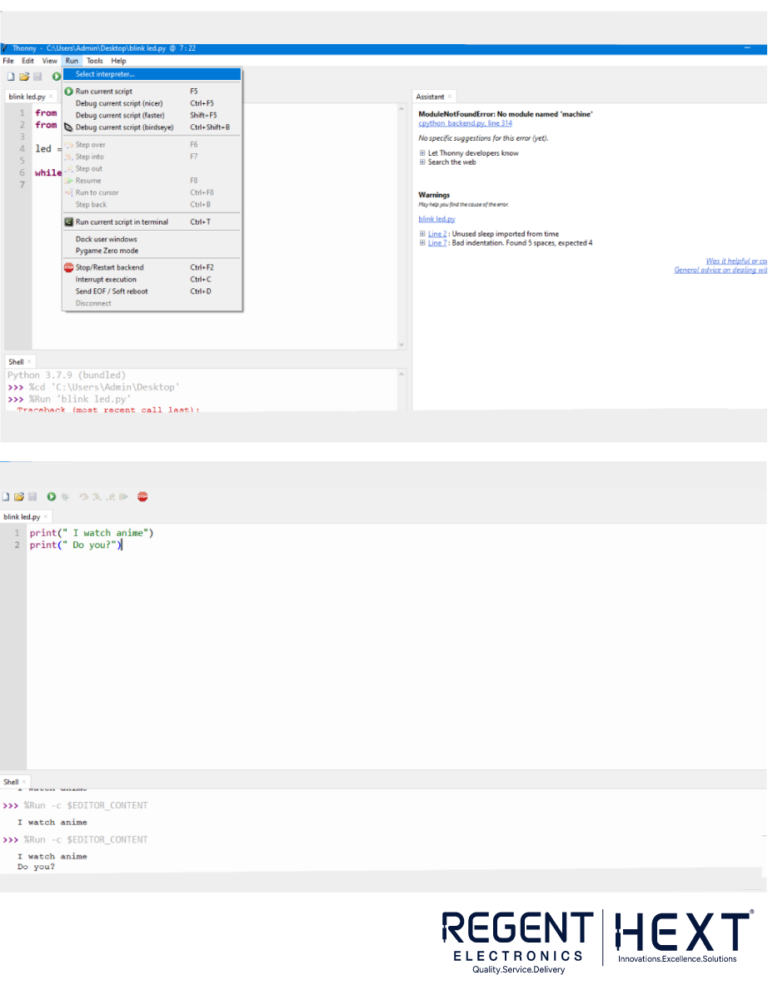Expand the Line 7 bad indentation warning
768x990 pixels.
pos(422,243)
